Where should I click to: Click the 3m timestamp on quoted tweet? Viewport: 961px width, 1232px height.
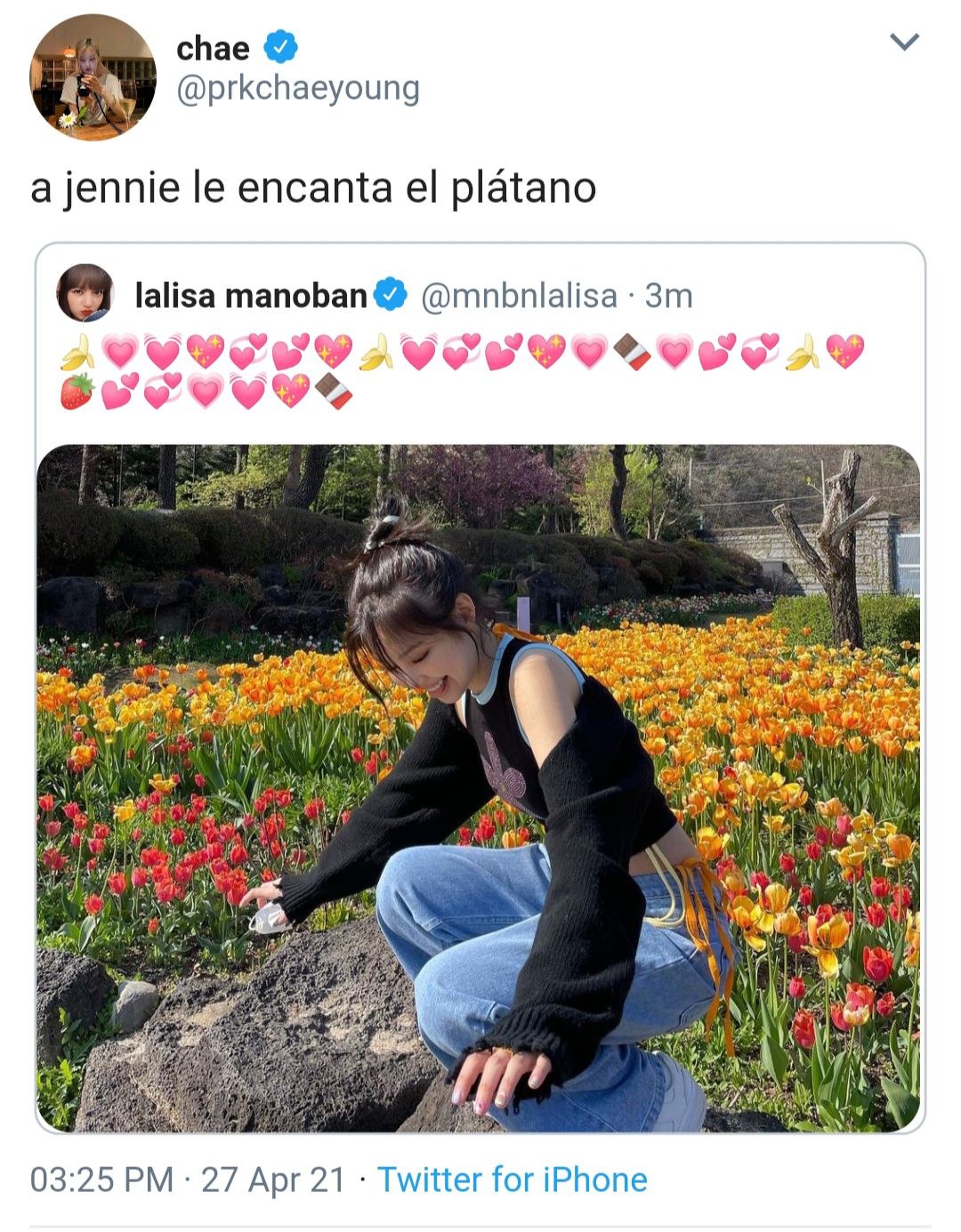pos(668,295)
